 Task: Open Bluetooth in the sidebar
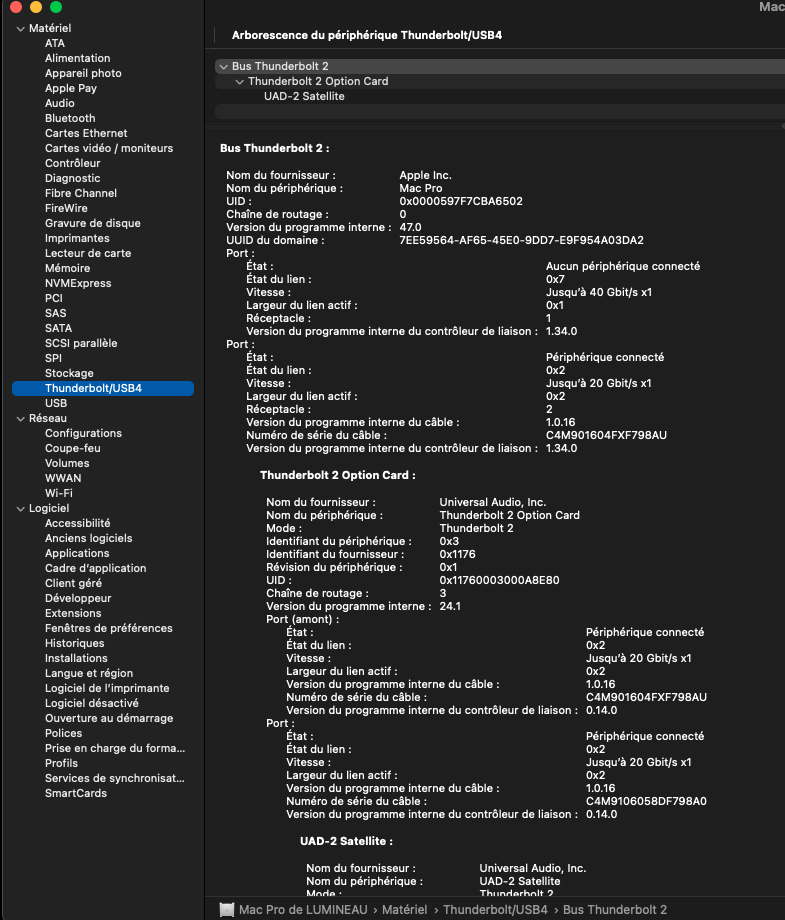(x=70, y=118)
